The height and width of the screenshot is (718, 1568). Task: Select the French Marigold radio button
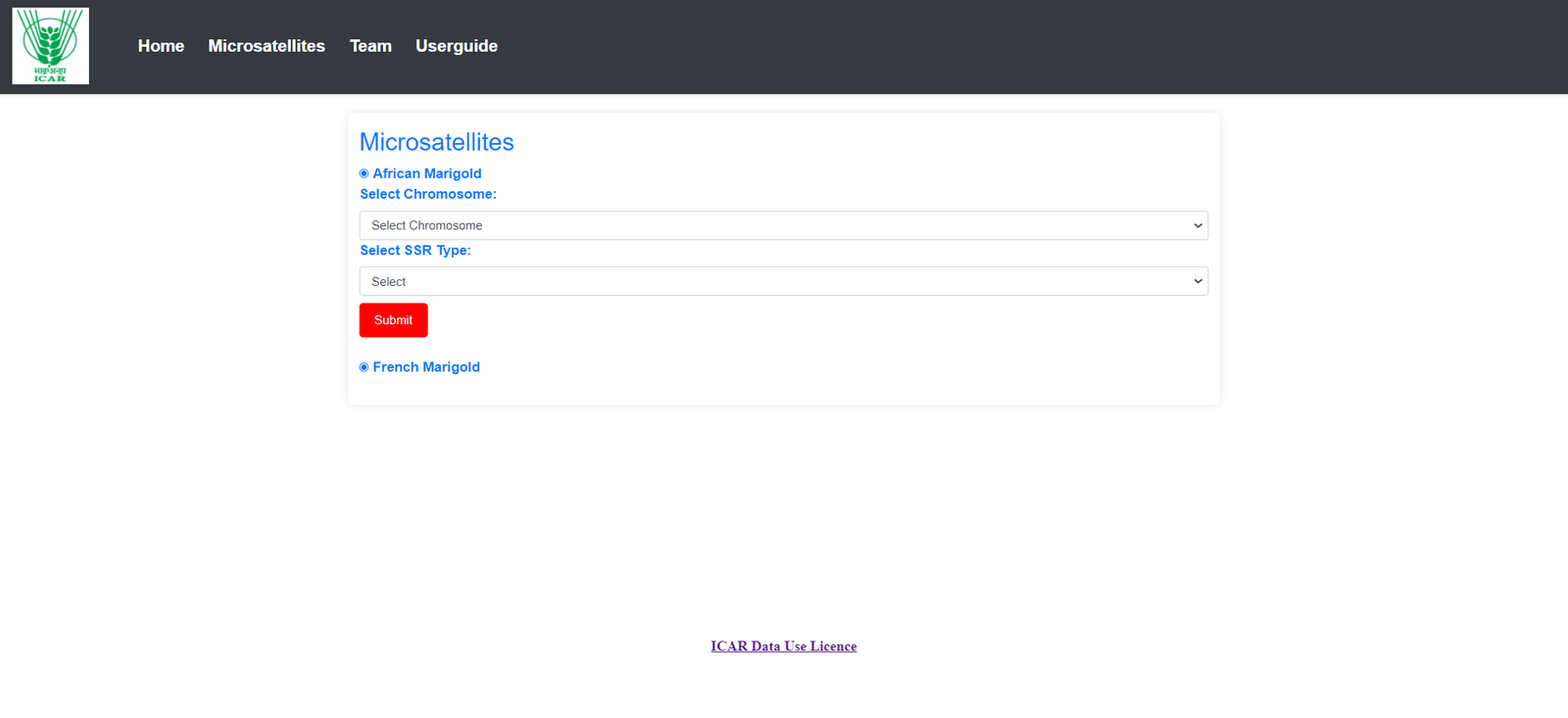(x=364, y=367)
